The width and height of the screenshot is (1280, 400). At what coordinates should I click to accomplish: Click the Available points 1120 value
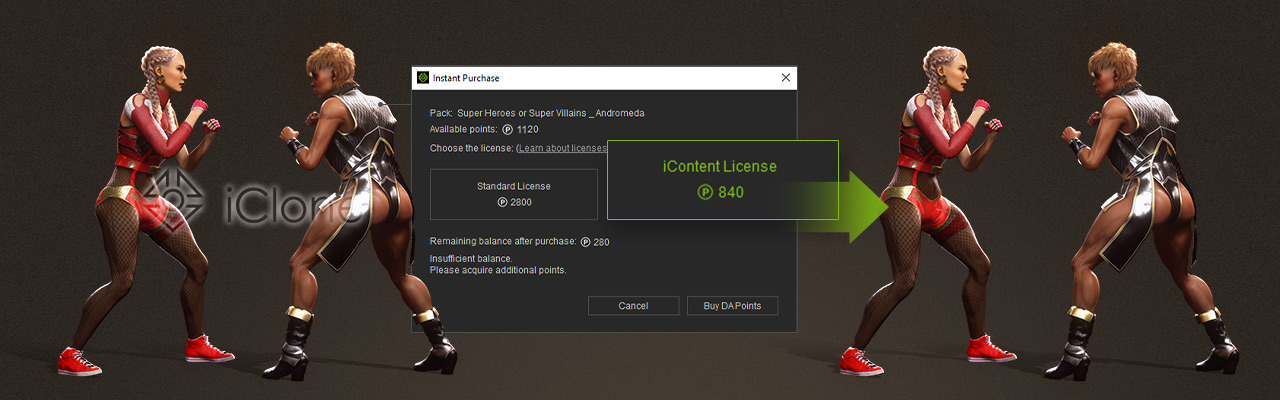click(528, 130)
